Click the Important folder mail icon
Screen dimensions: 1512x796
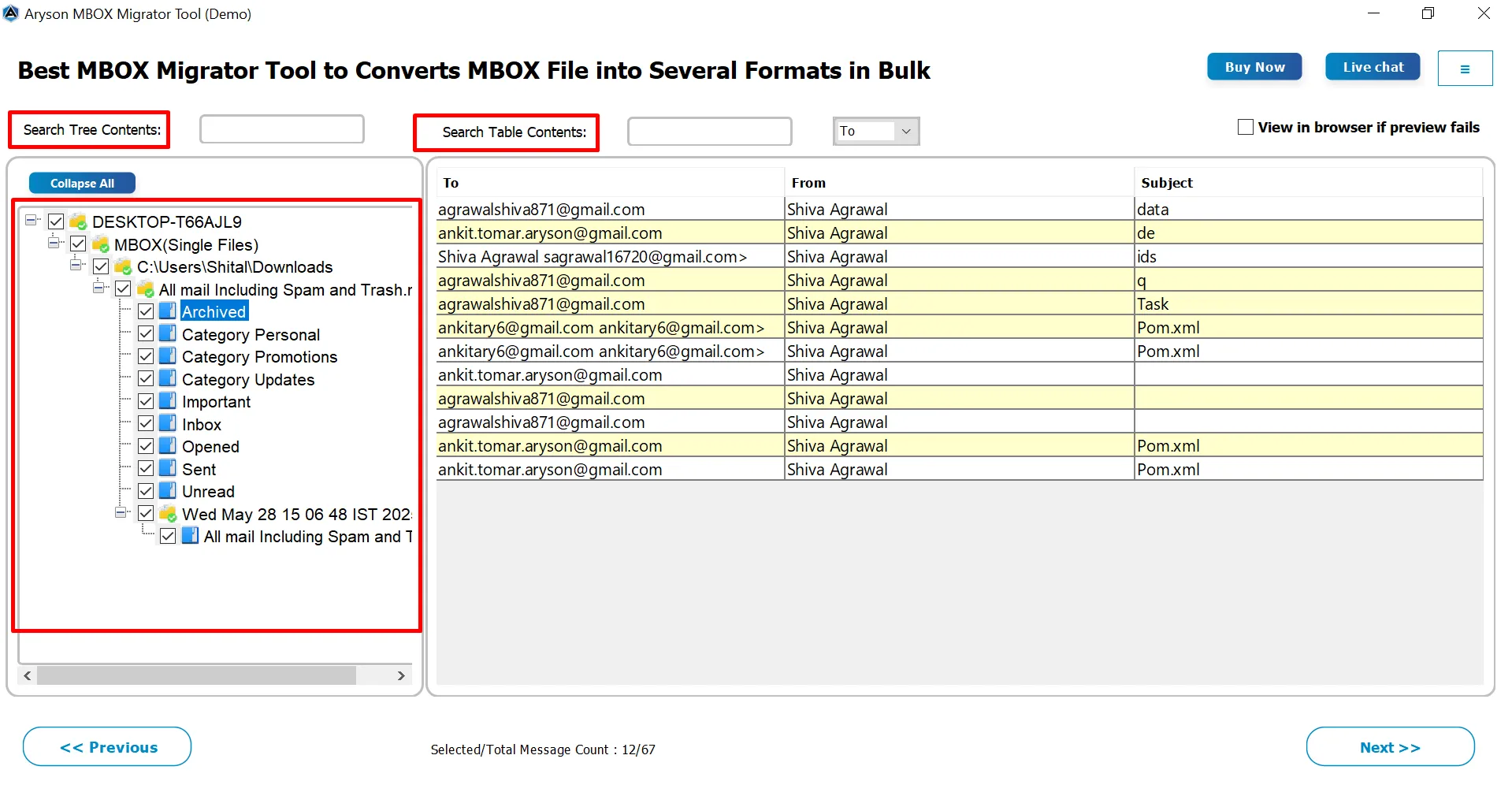click(168, 401)
